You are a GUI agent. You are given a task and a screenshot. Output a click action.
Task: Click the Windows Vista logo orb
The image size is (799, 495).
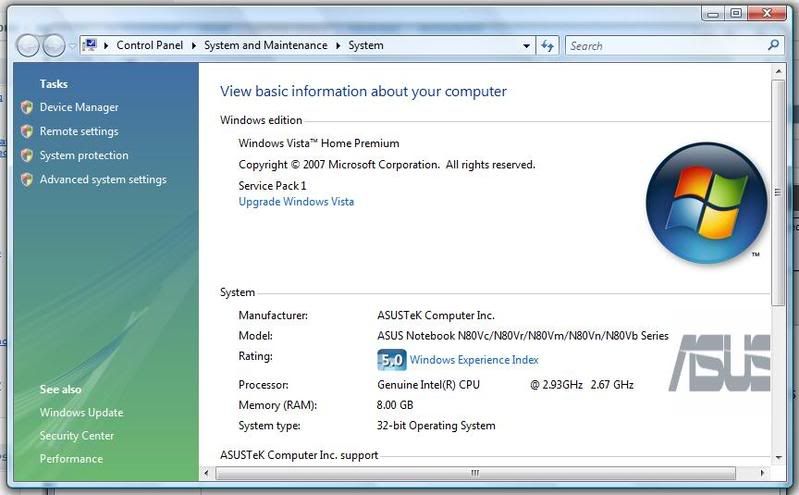pyautogui.click(x=706, y=203)
